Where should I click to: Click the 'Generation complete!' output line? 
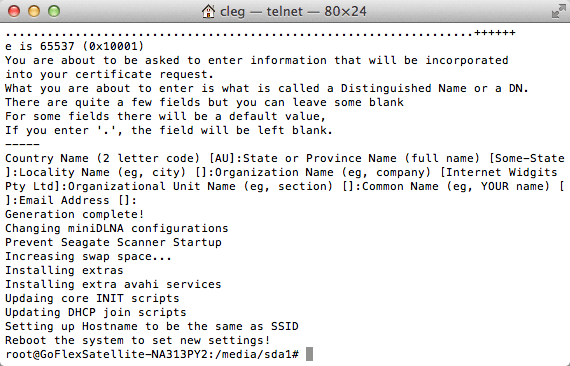coord(75,214)
